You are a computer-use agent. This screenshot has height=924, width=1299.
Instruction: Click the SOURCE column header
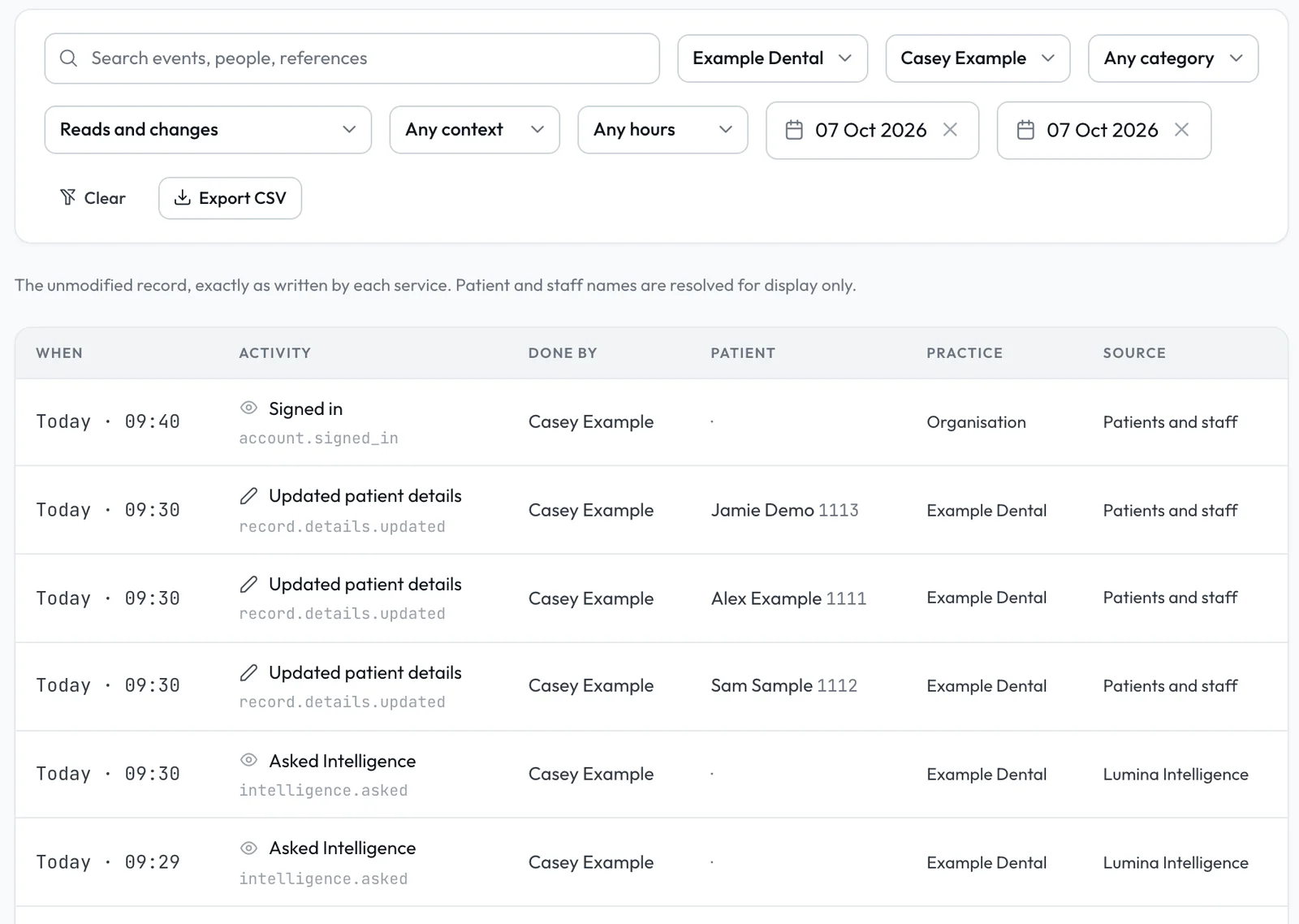1134,353
